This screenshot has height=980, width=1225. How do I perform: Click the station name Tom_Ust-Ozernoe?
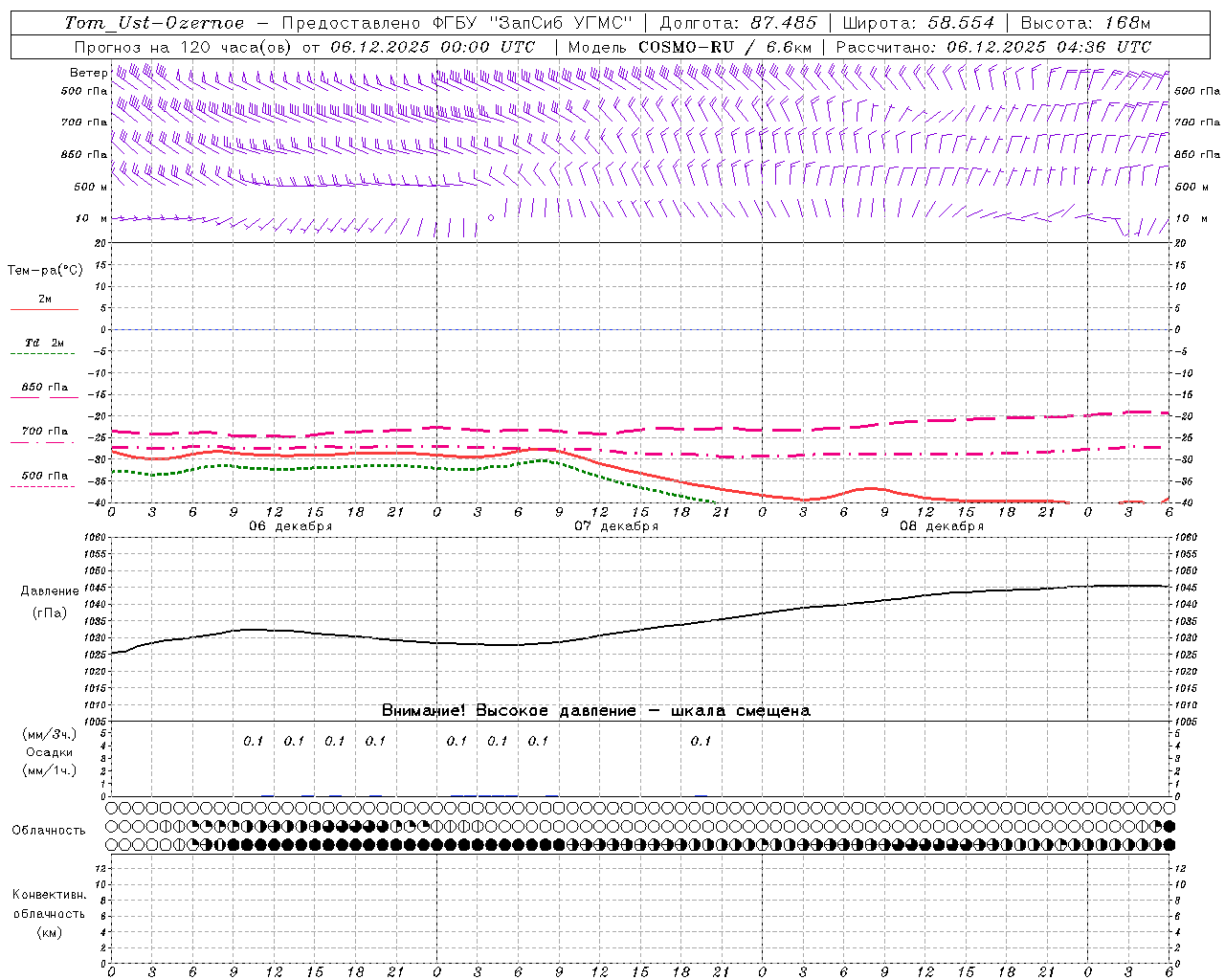pyautogui.click(x=154, y=23)
